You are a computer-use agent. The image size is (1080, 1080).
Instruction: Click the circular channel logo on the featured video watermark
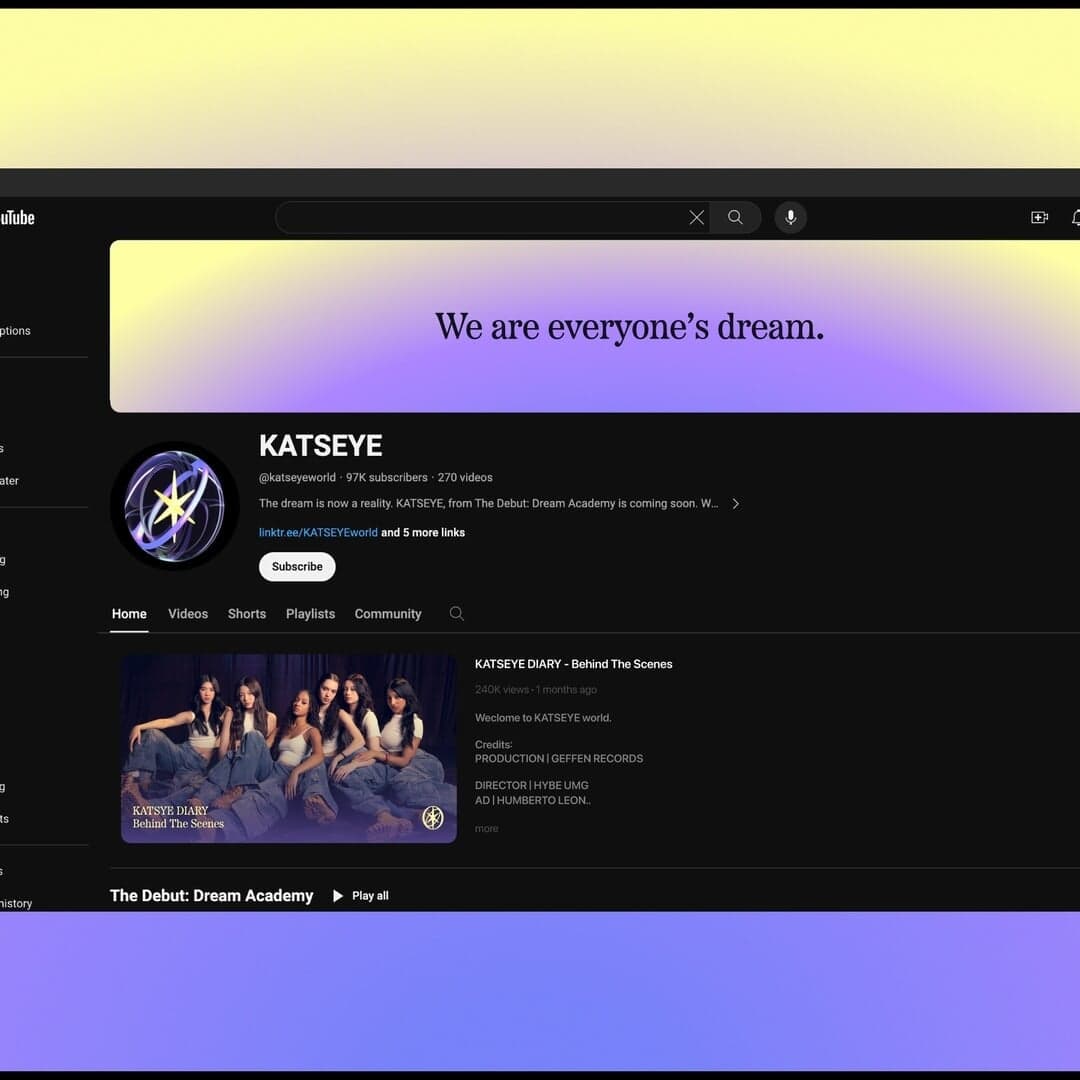(433, 817)
